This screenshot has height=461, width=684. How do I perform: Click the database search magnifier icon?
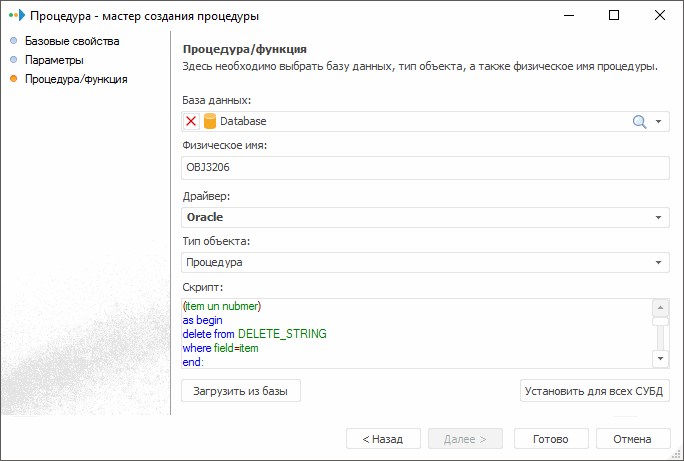click(640, 121)
